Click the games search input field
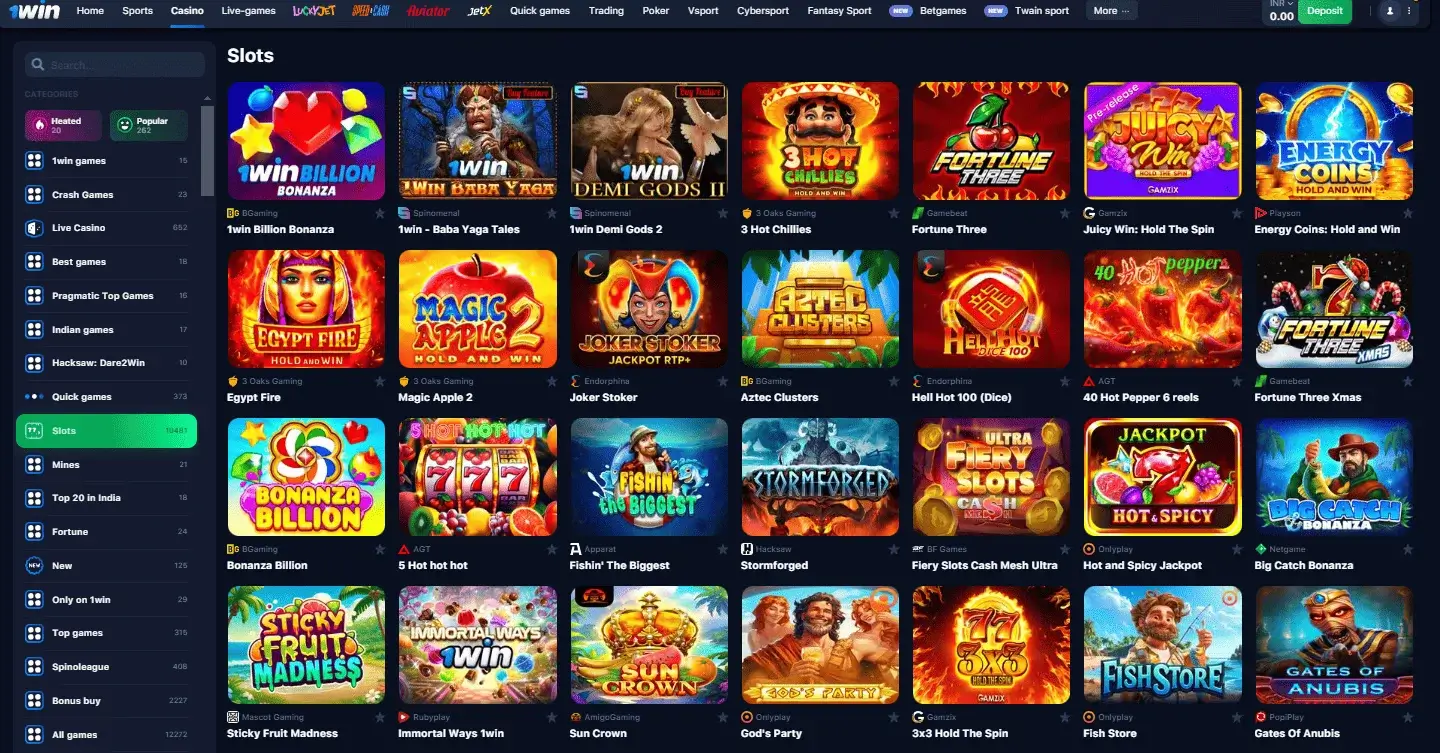The height and width of the screenshot is (753, 1440). [x=115, y=65]
